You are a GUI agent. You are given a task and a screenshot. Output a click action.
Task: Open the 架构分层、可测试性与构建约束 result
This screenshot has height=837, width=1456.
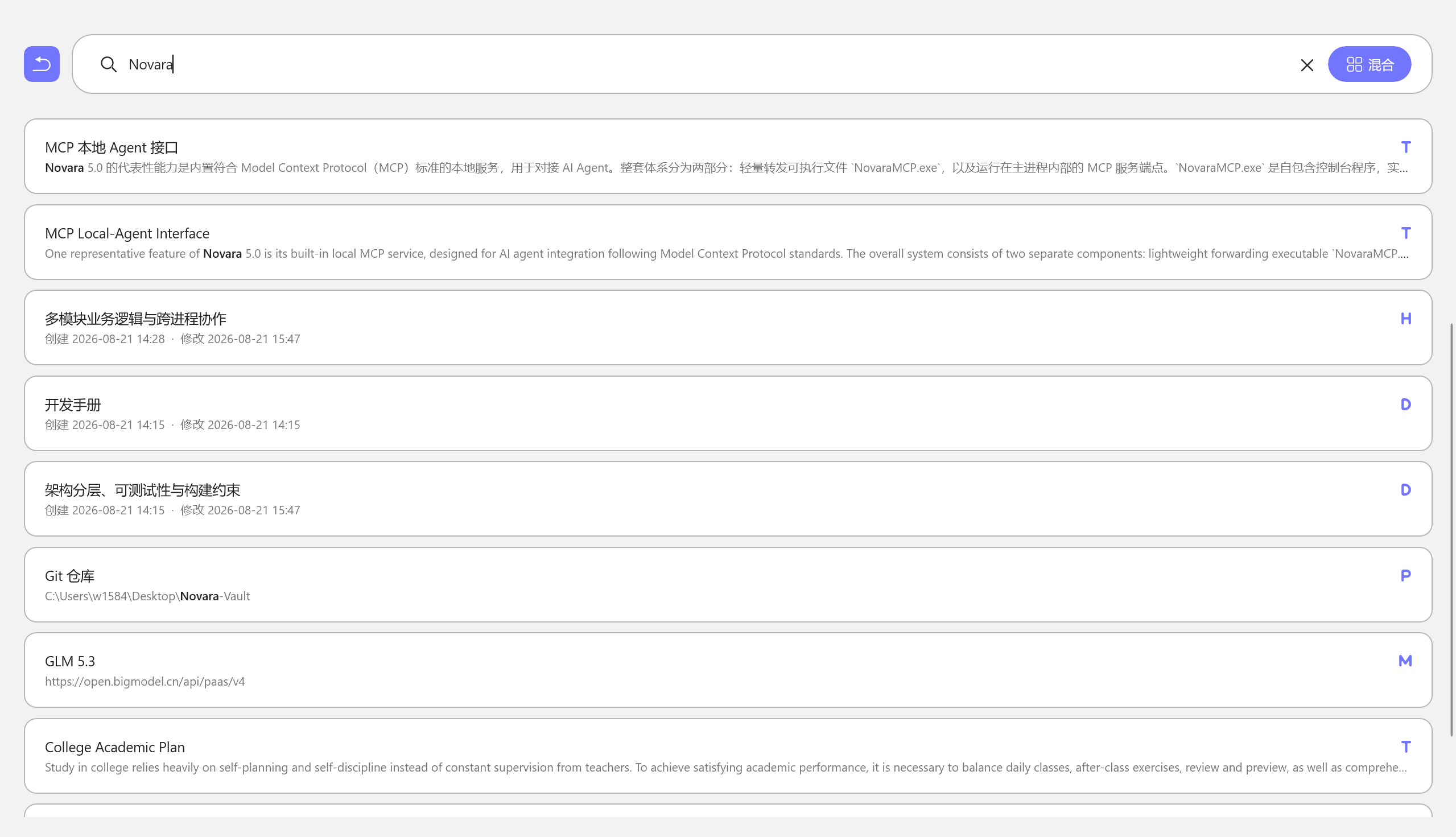(728, 499)
